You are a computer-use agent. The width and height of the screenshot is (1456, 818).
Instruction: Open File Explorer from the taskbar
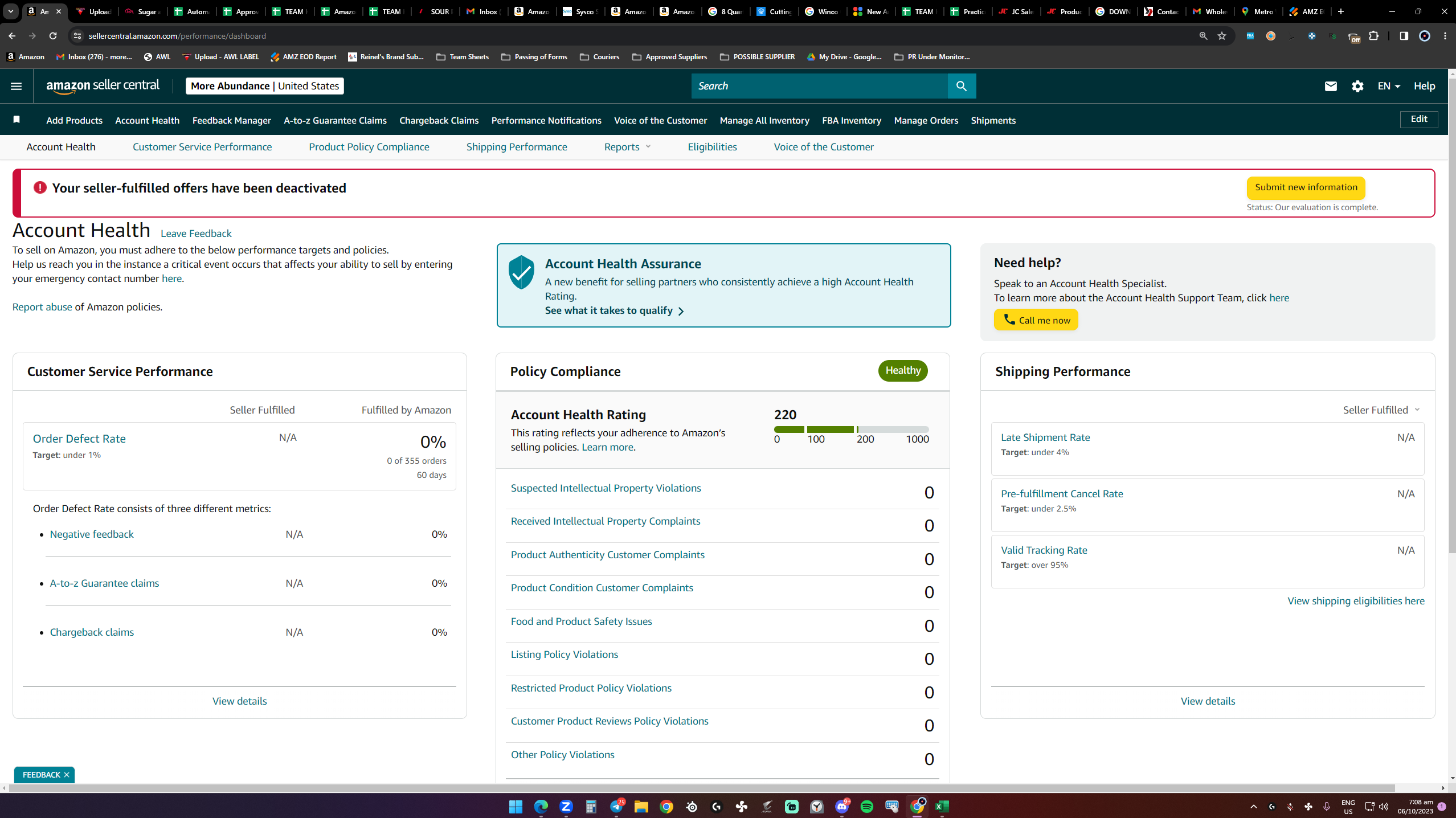coord(641,807)
